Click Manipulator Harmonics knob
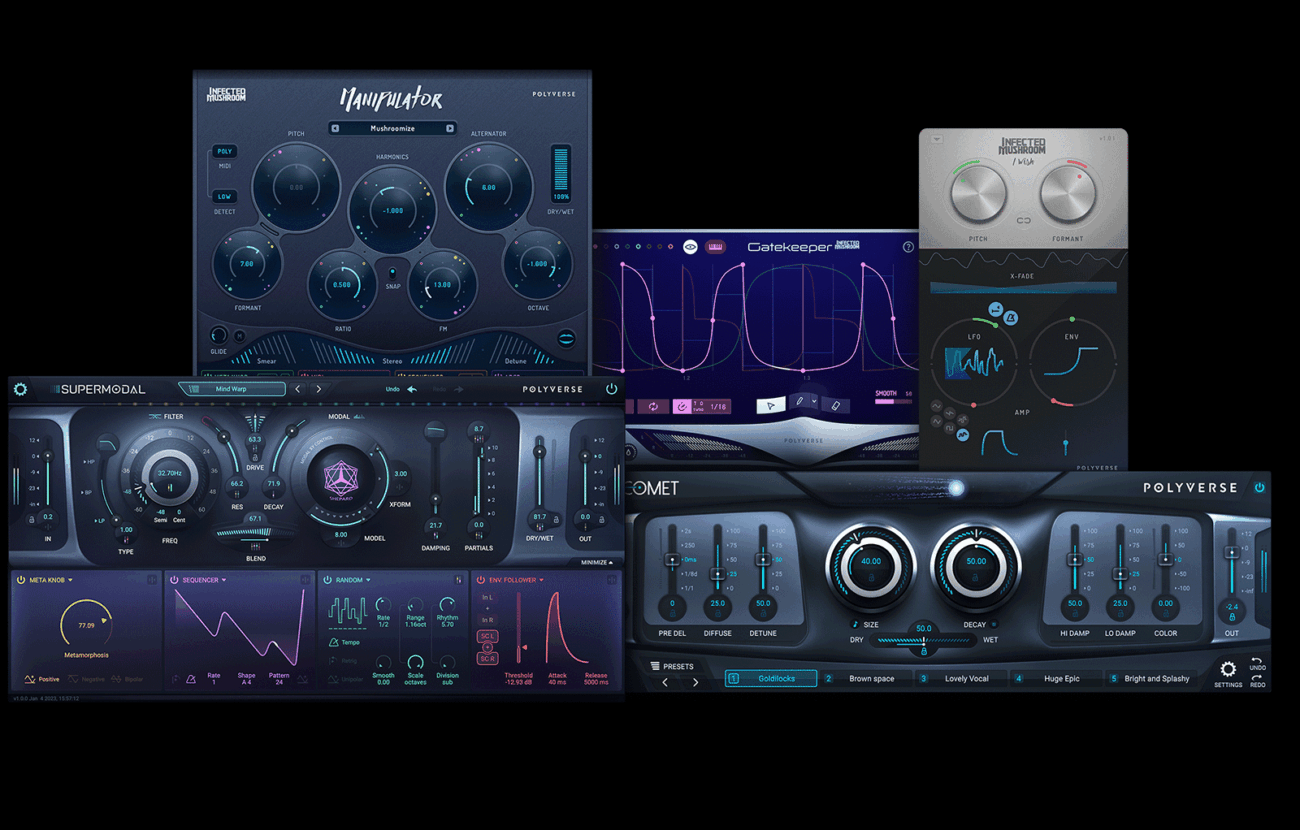 [392, 211]
